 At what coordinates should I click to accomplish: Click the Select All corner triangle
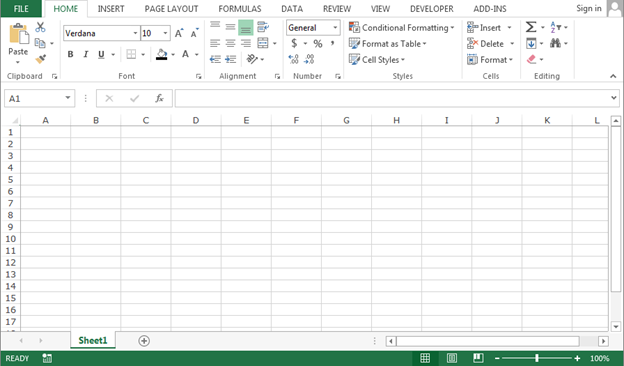pyautogui.click(x=15, y=120)
